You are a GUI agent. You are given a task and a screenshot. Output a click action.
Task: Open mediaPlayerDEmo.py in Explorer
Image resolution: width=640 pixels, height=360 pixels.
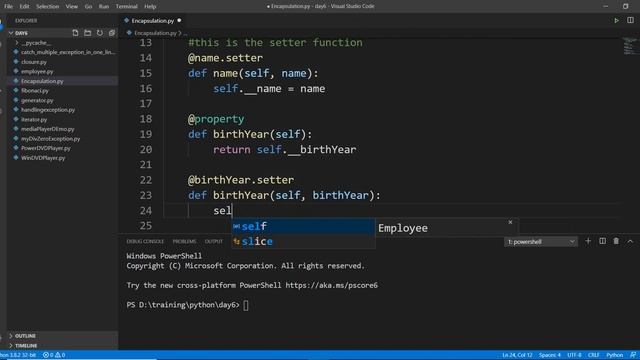coord(47,129)
